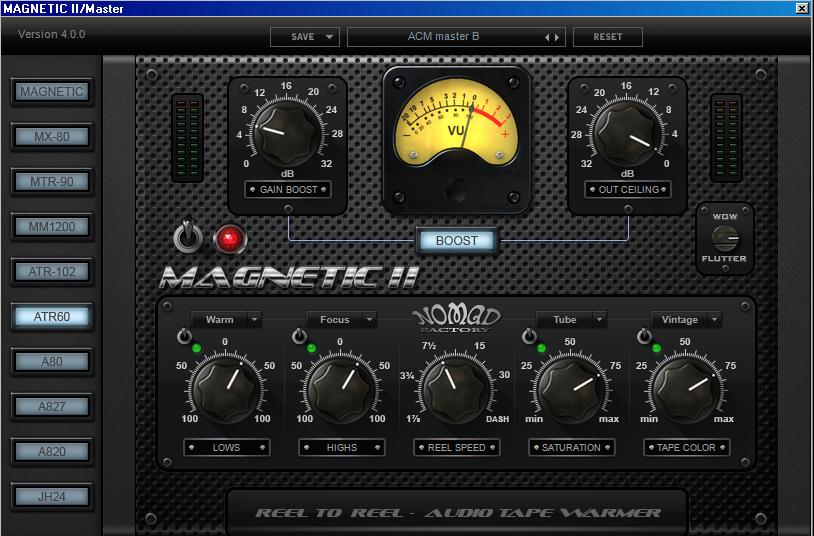This screenshot has width=814, height=536.
Task: Select the ATR-102 tape machine model
Action: [52, 272]
